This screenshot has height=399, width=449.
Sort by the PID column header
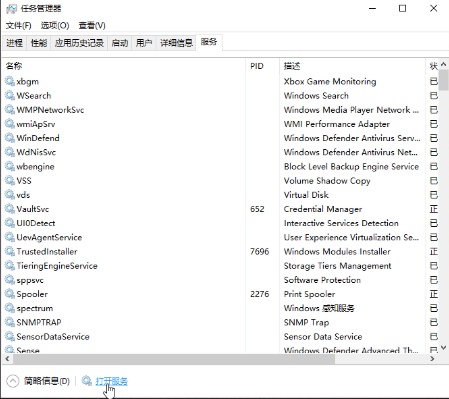tap(262, 66)
